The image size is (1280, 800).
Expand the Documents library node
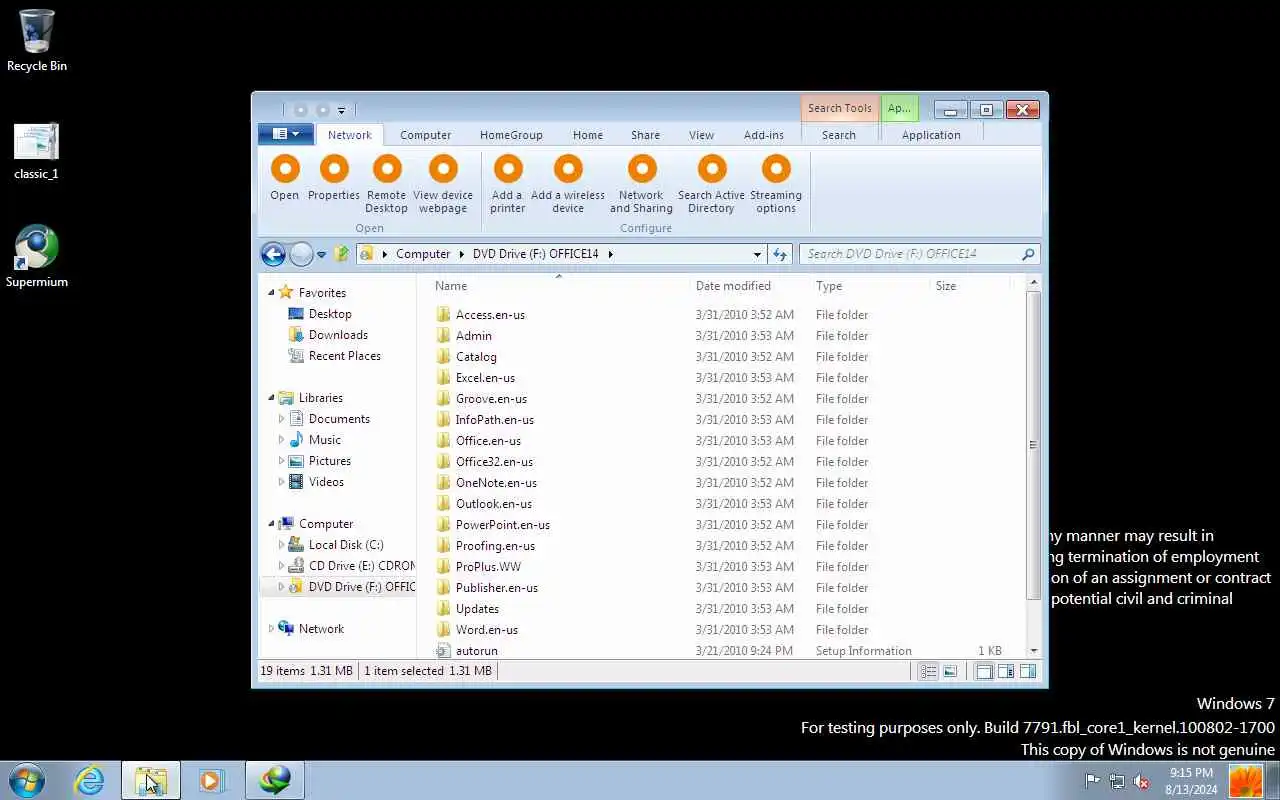coord(281,419)
